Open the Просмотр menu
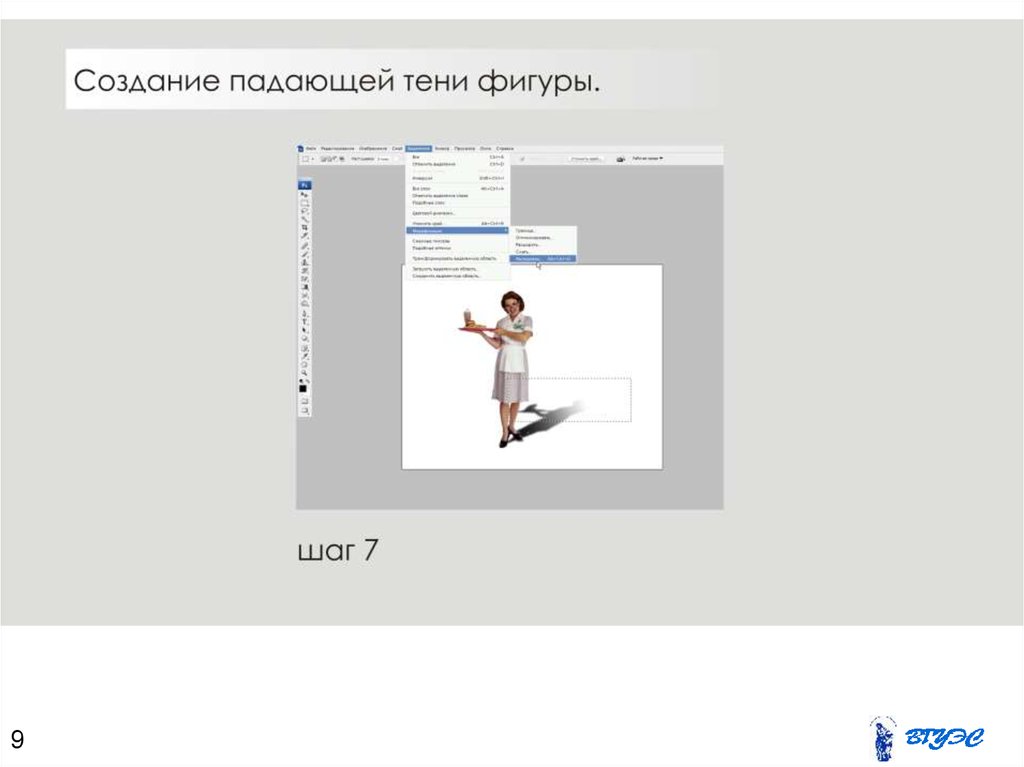1024x767 pixels. coord(464,148)
